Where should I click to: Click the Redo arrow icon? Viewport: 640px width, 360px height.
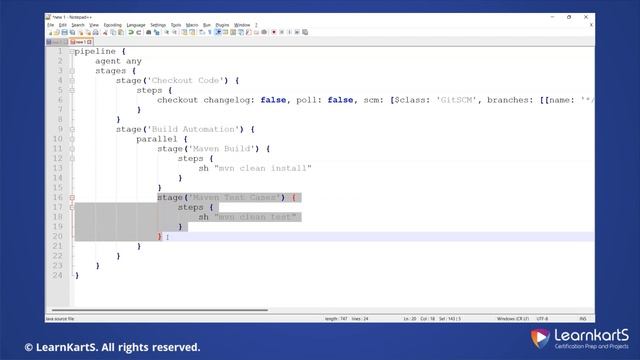click(x=138, y=32)
